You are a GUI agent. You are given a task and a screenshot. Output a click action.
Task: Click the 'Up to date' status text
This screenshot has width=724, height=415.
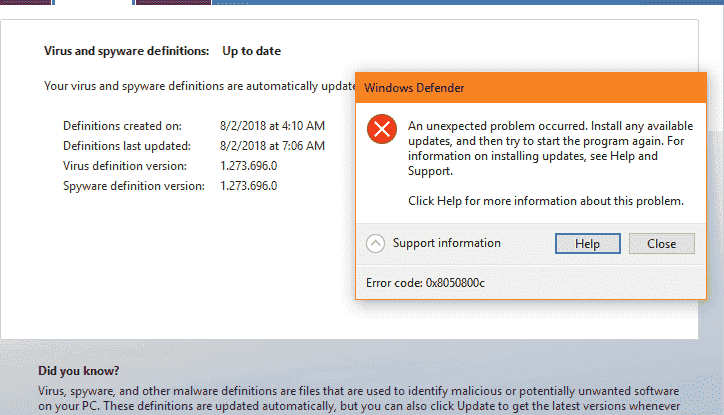252,51
